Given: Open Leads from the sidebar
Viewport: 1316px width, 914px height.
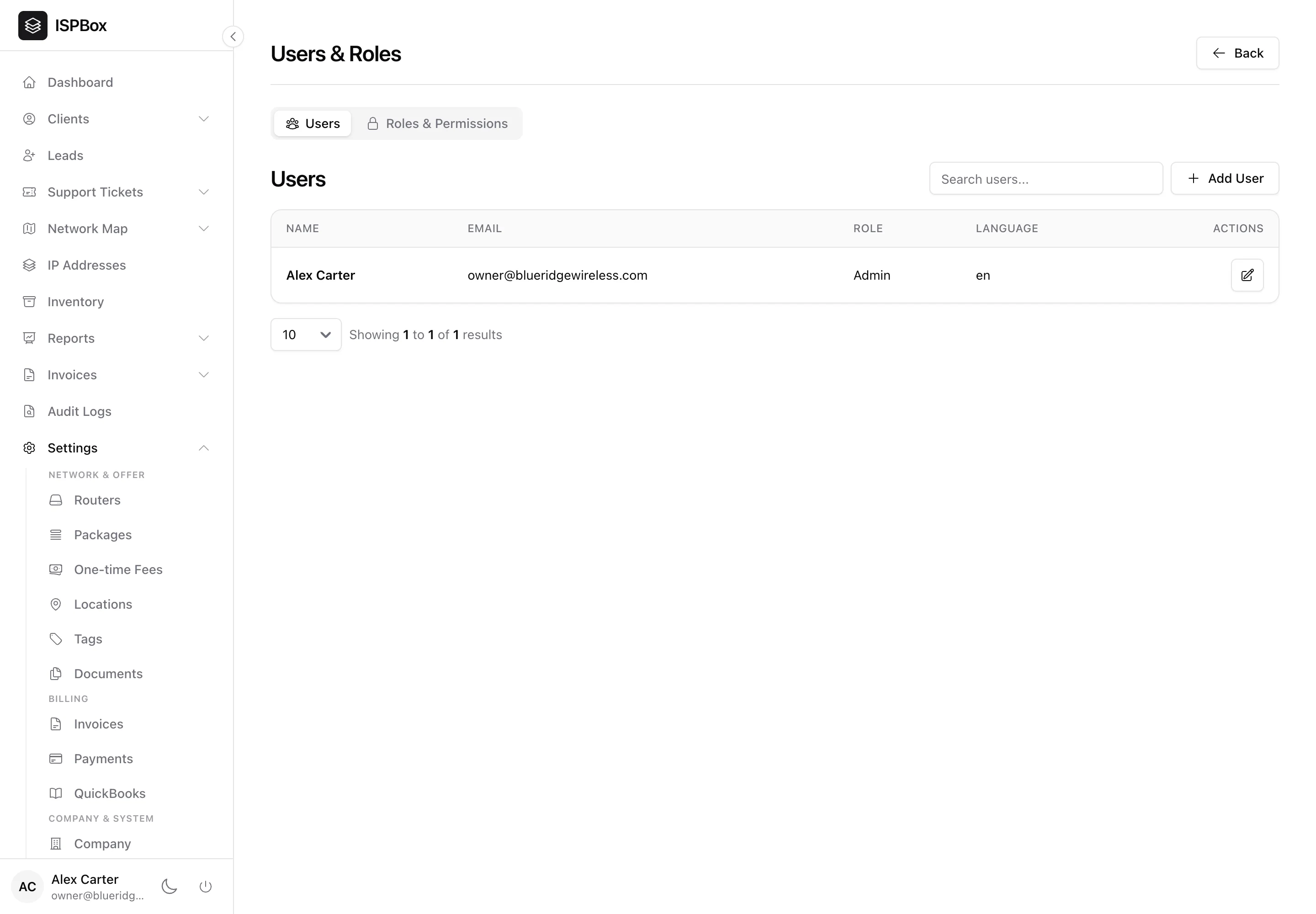Looking at the screenshot, I should [65, 156].
